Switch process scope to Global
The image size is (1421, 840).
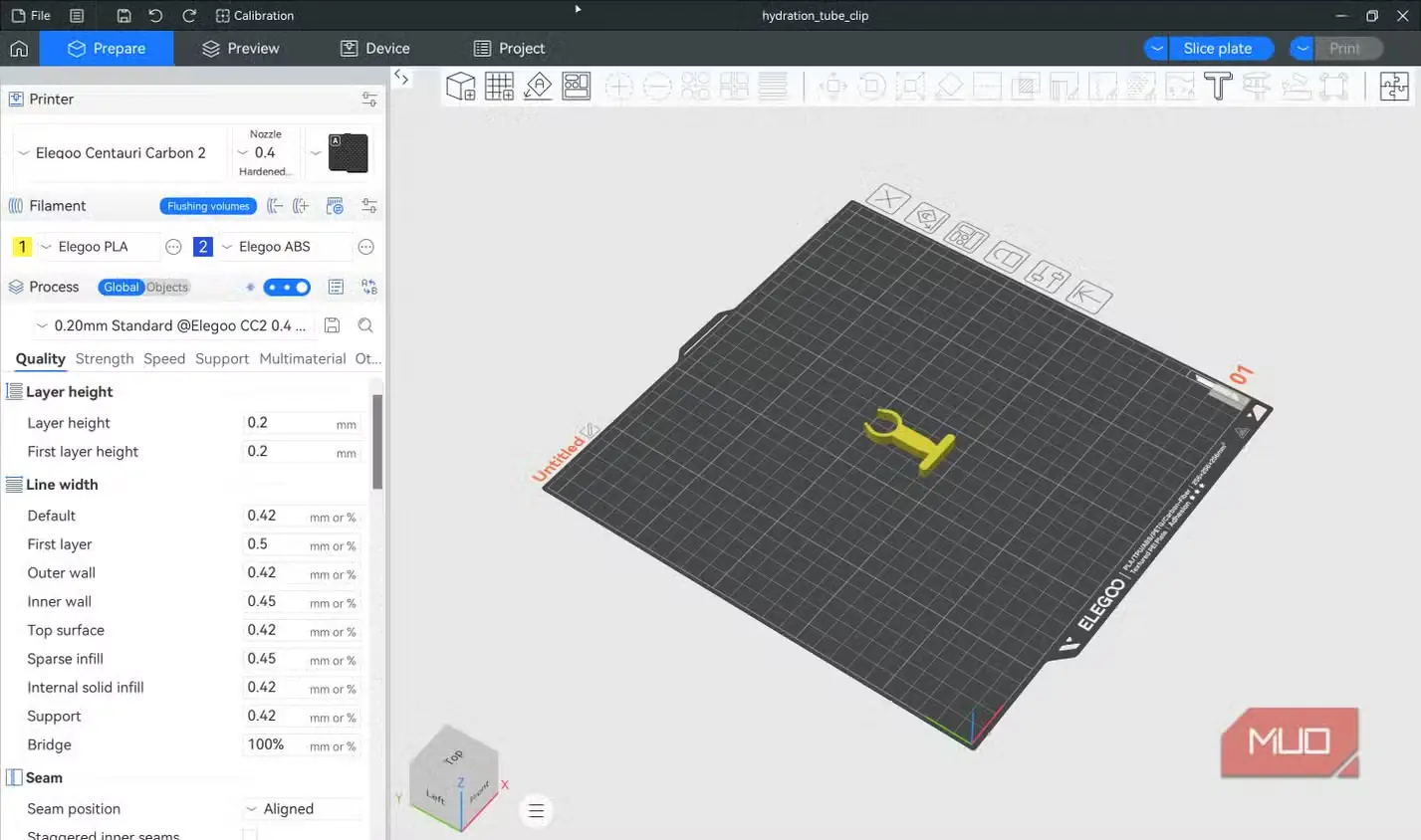point(121,287)
